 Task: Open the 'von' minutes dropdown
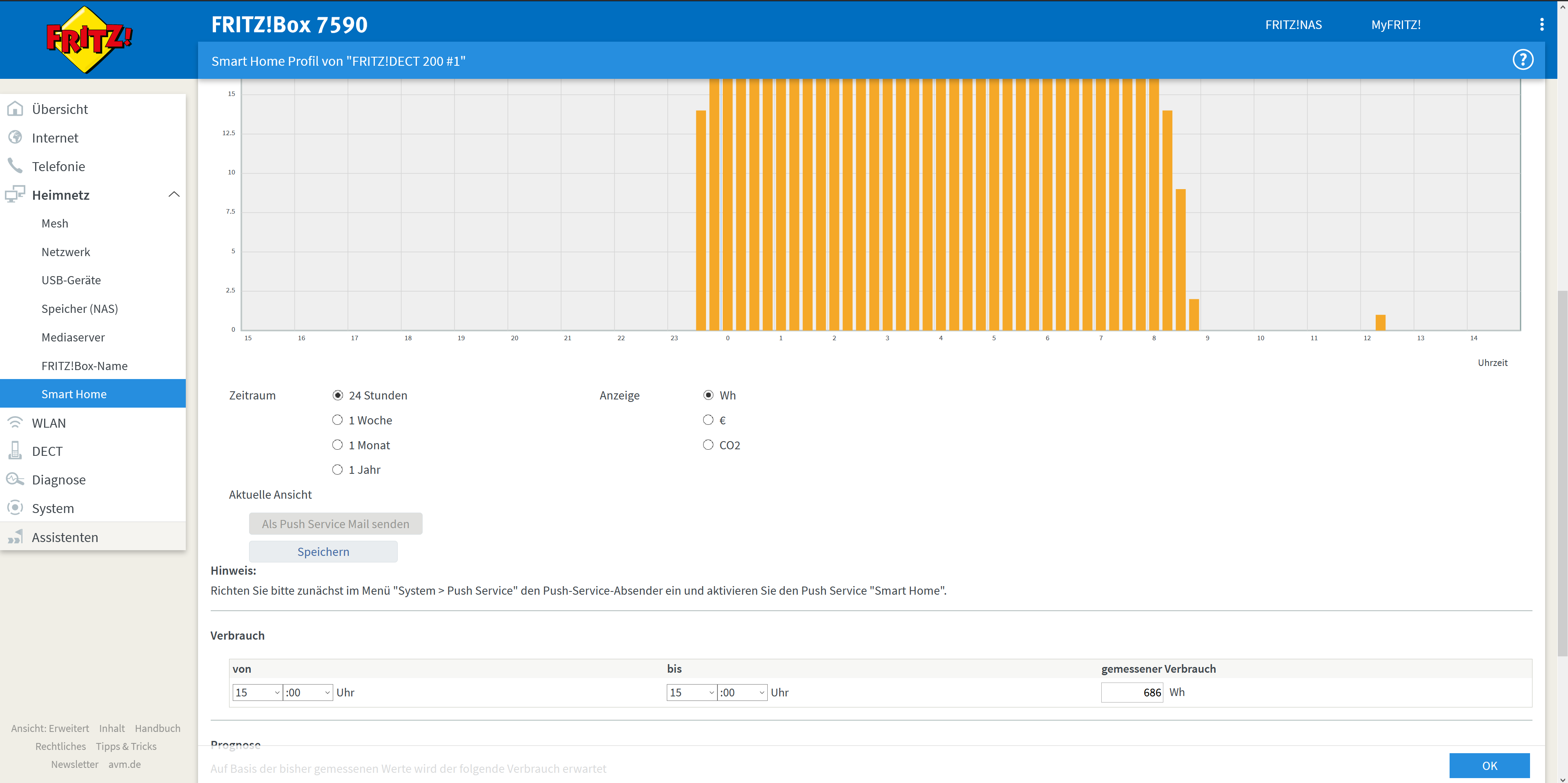pos(308,692)
